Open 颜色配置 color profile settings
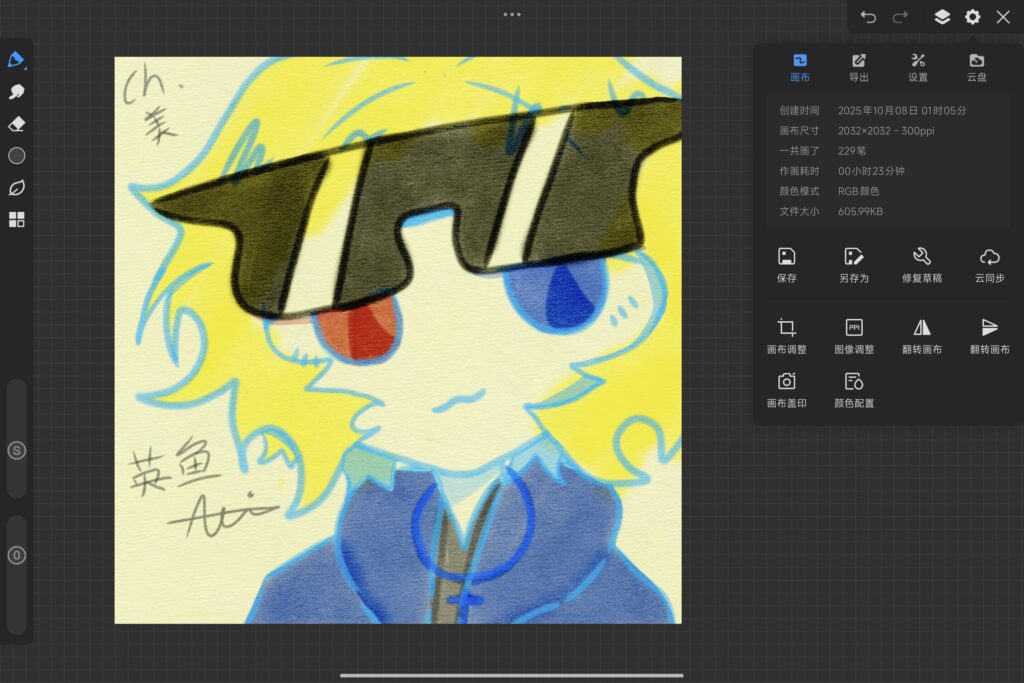 pos(854,389)
